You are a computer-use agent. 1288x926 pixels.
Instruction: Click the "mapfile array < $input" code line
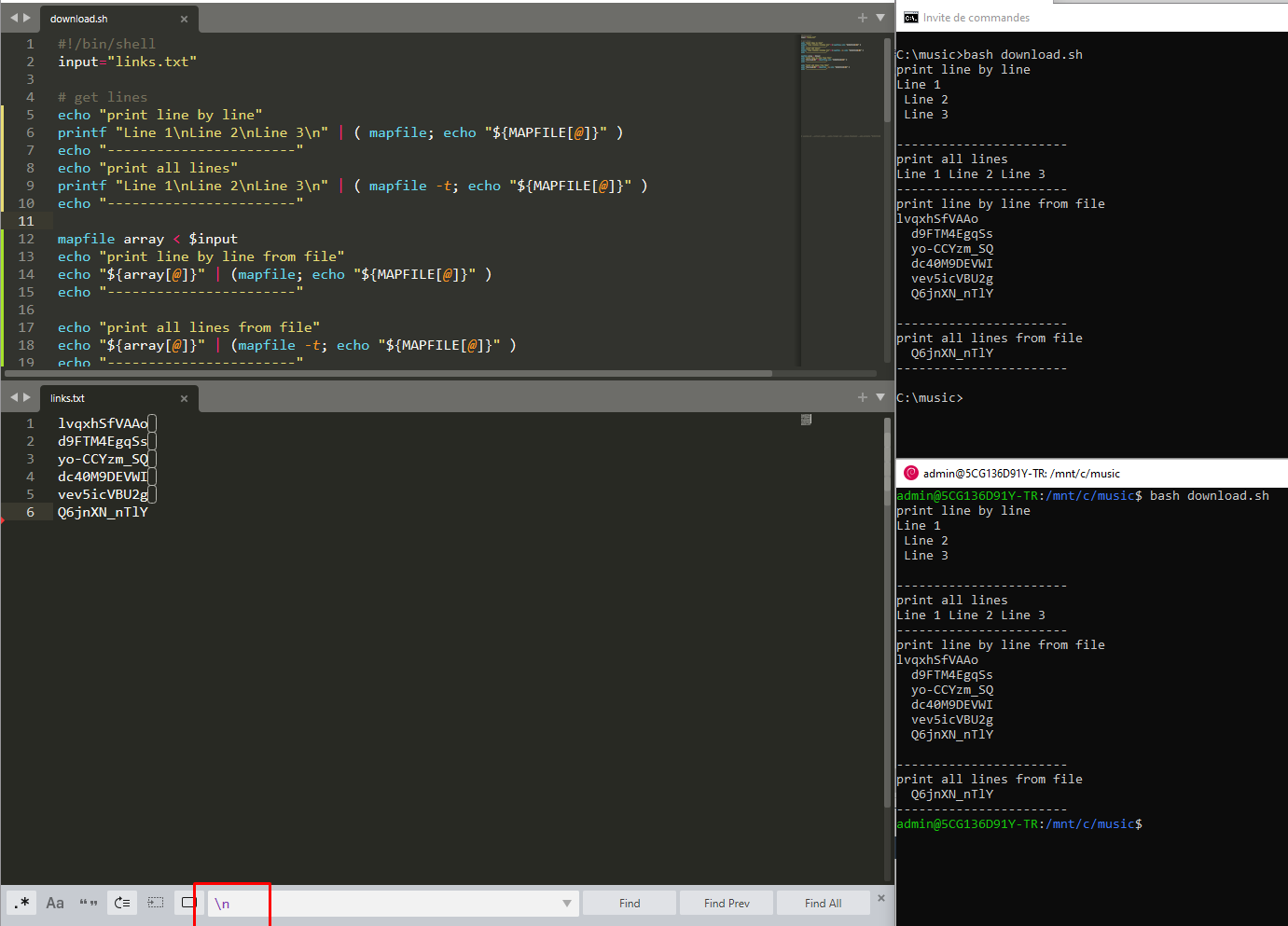[x=147, y=239]
